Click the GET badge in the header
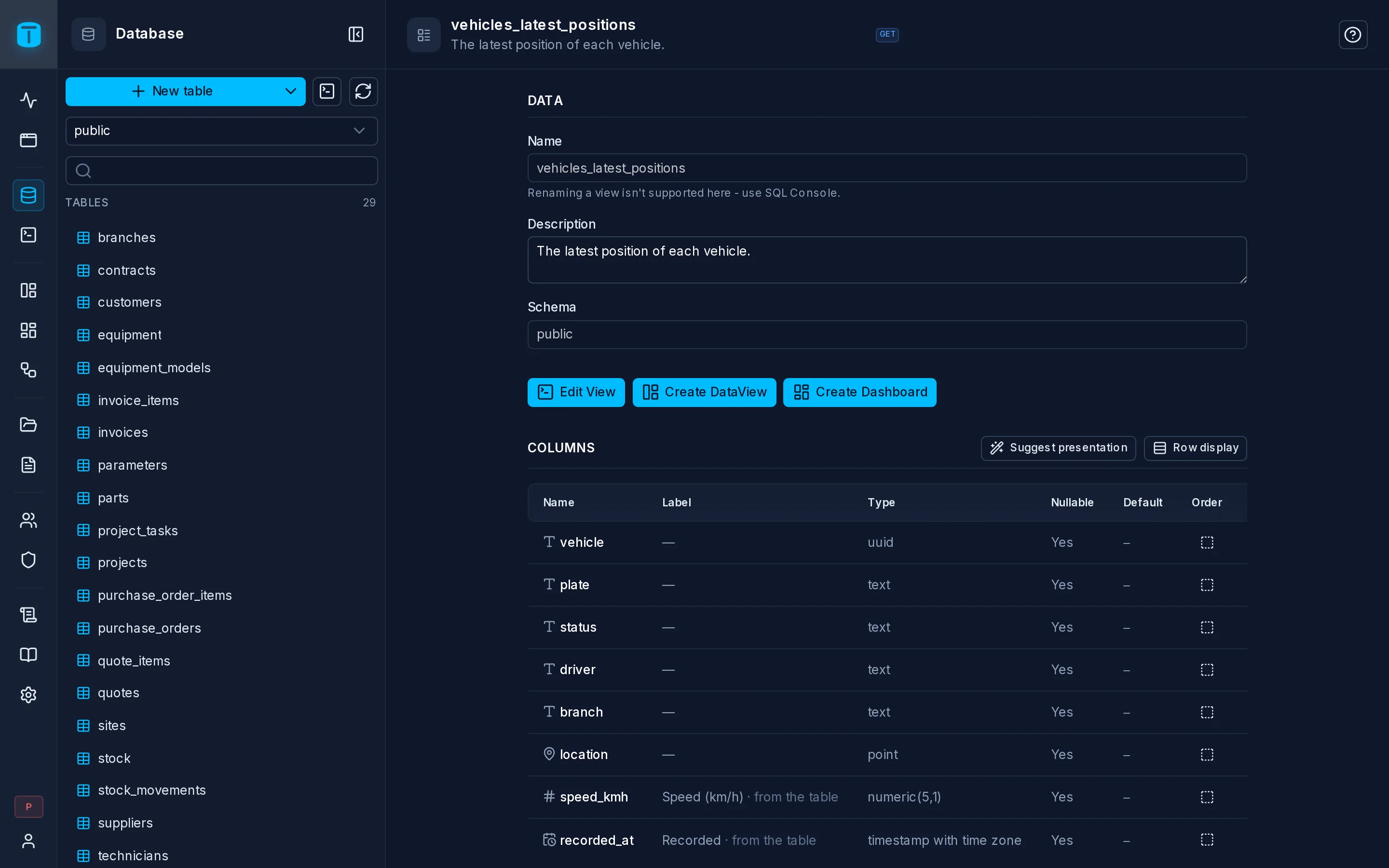The image size is (1389, 868). (x=887, y=34)
